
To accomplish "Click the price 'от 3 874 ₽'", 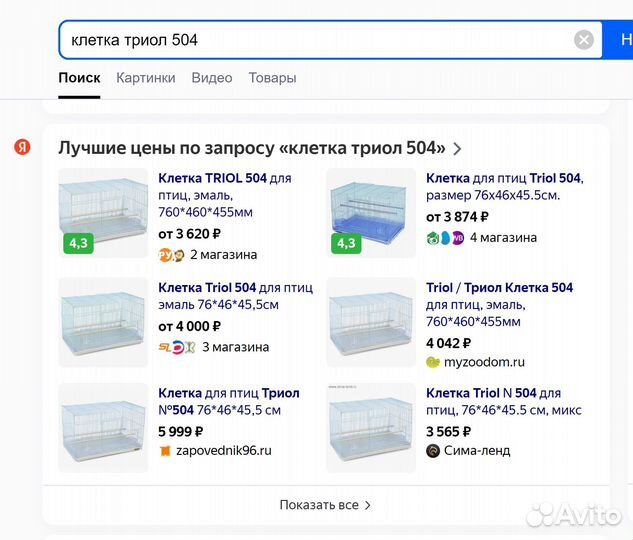I will coord(457,217).
